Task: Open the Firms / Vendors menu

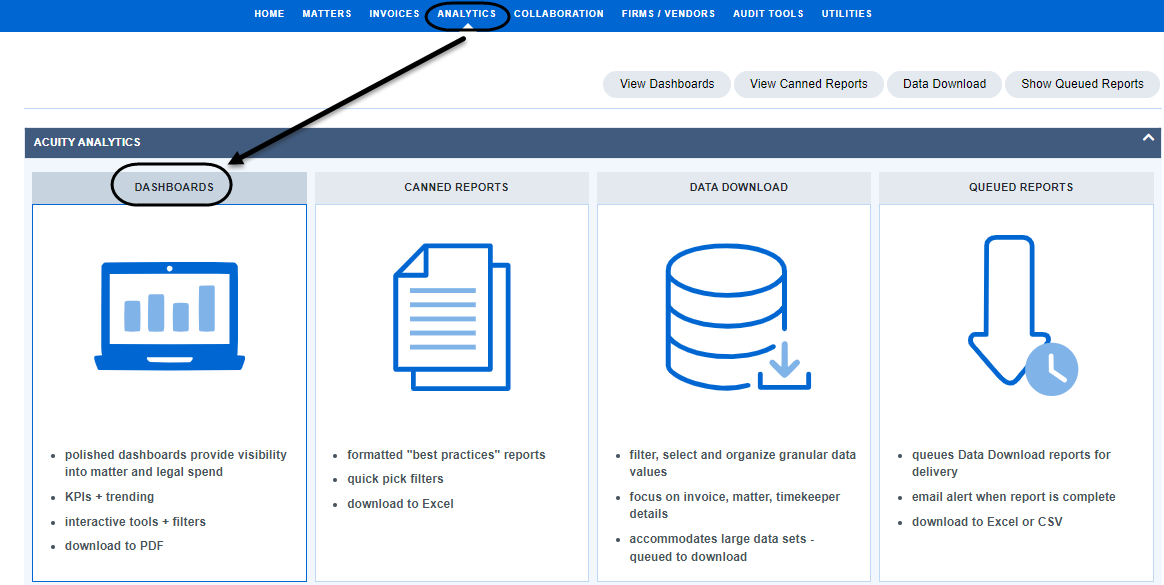Action: point(668,13)
